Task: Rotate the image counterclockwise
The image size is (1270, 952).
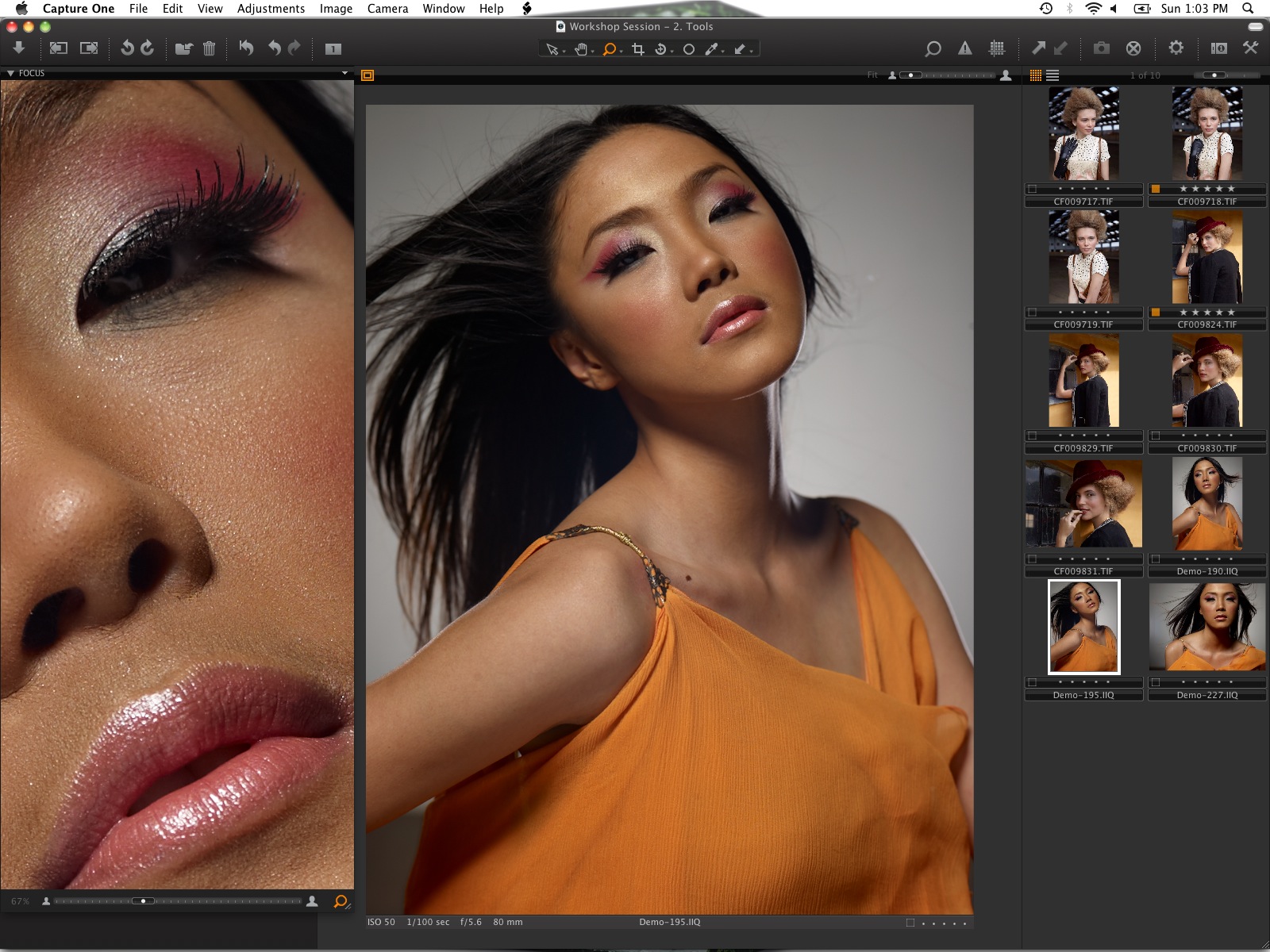Action: click(x=127, y=48)
